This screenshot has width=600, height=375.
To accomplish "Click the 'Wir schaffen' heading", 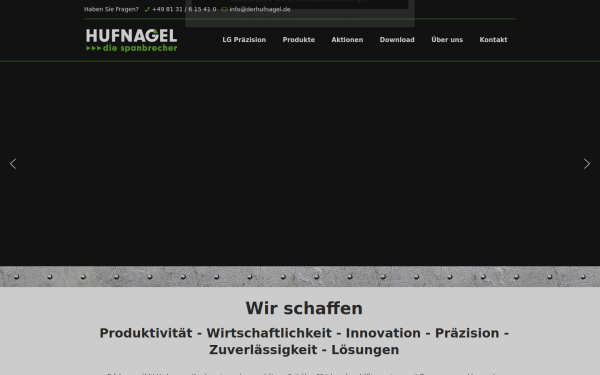I will 304,308.
